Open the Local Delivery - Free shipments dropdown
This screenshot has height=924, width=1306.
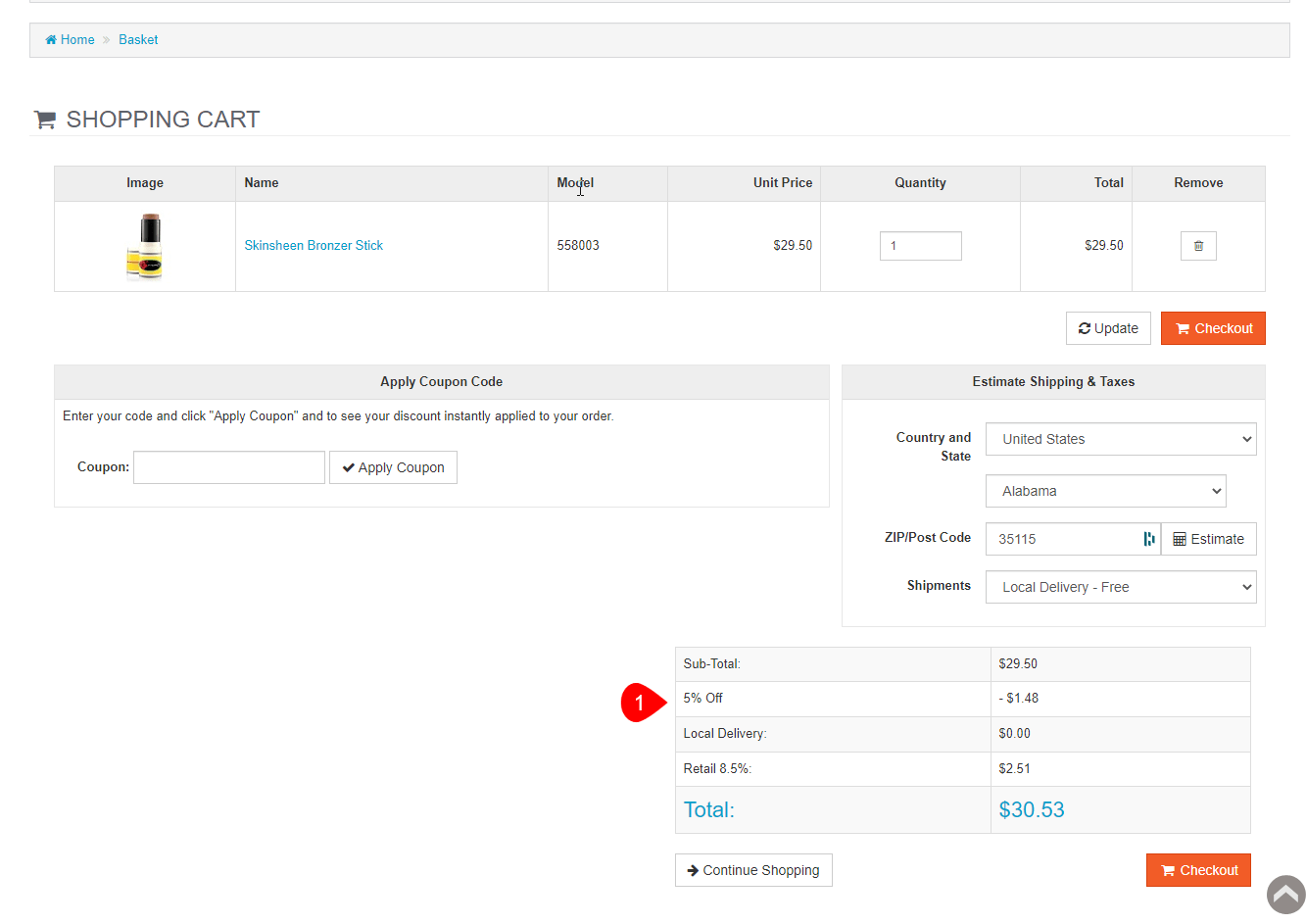pyautogui.click(x=1120, y=587)
